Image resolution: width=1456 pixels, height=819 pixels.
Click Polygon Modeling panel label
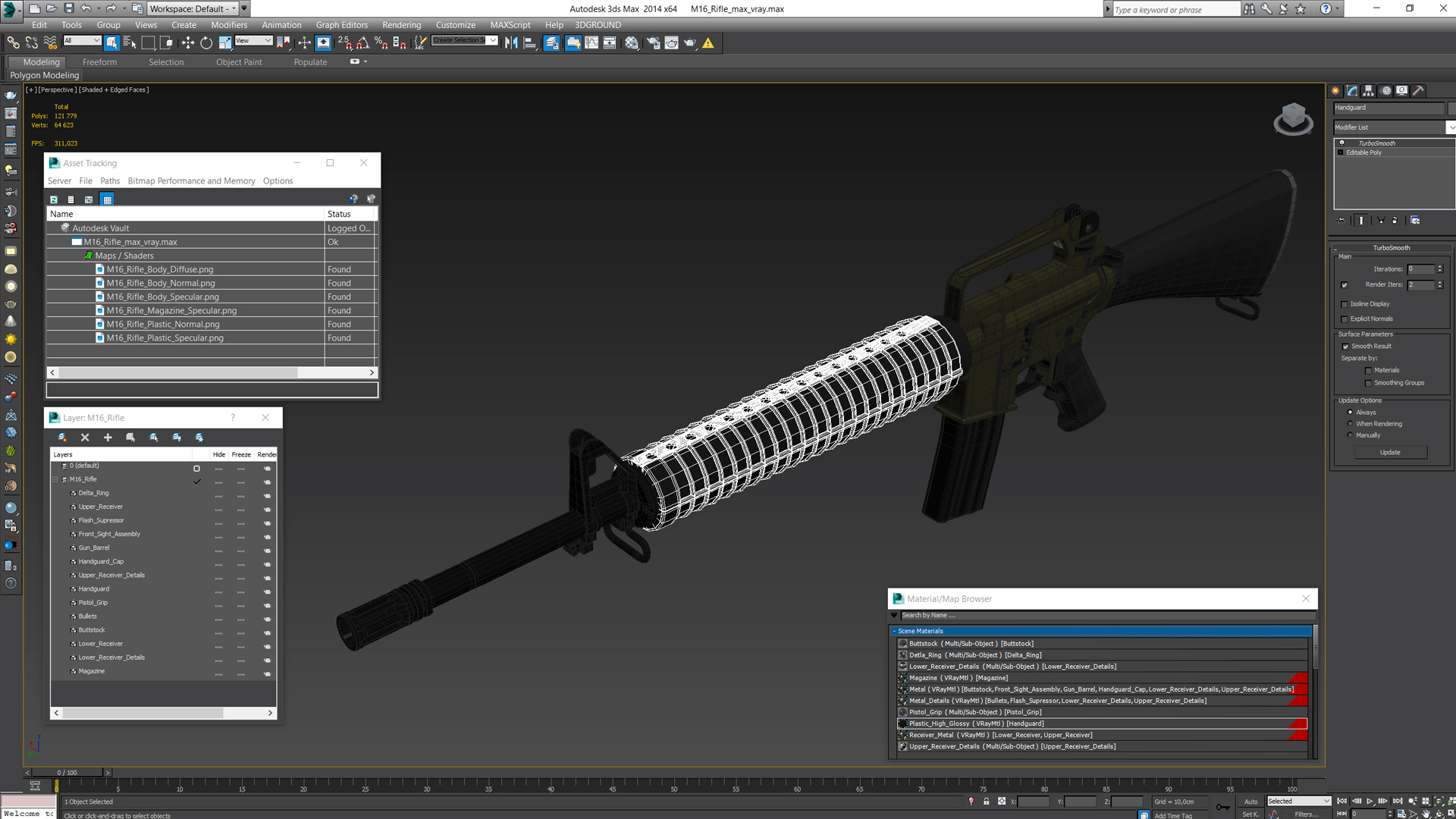click(45, 75)
